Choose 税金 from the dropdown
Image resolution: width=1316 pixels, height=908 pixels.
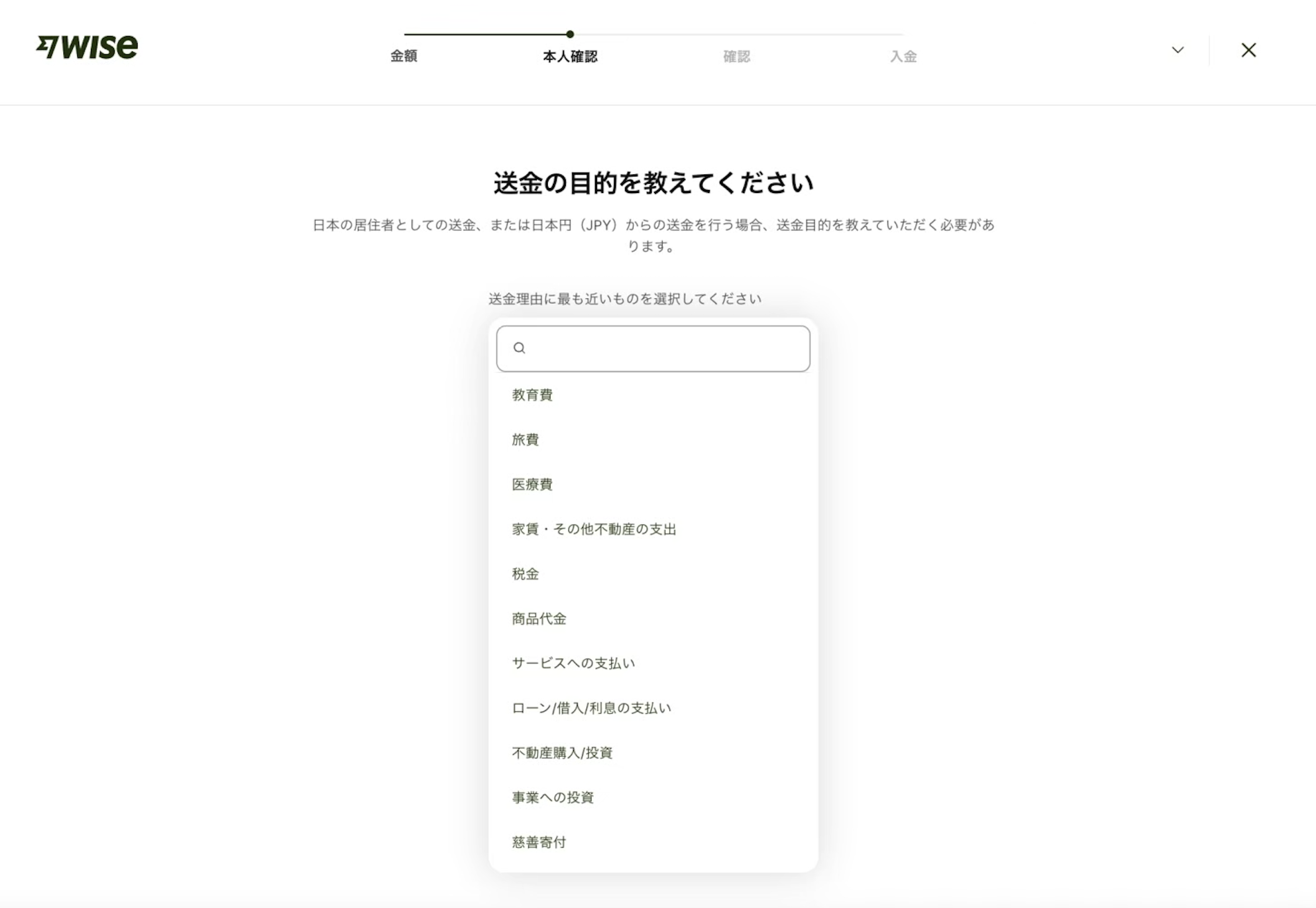click(x=525, y=574)
